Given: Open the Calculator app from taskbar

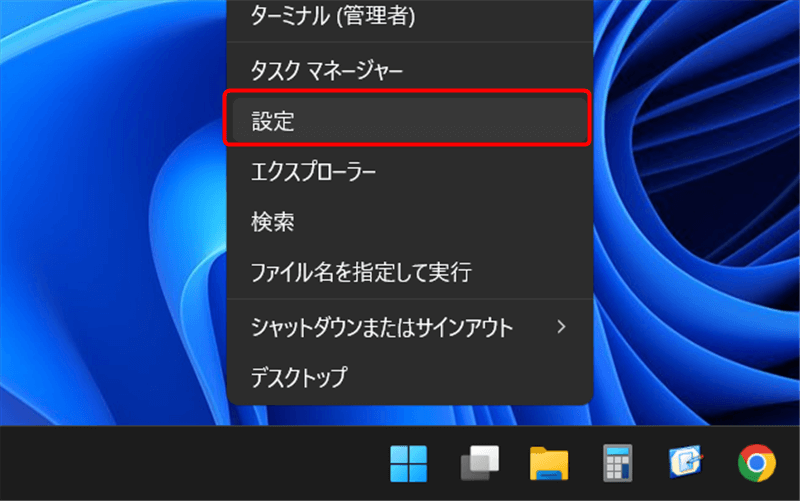Looking at the screenshot, I should [x=618, y=464].
